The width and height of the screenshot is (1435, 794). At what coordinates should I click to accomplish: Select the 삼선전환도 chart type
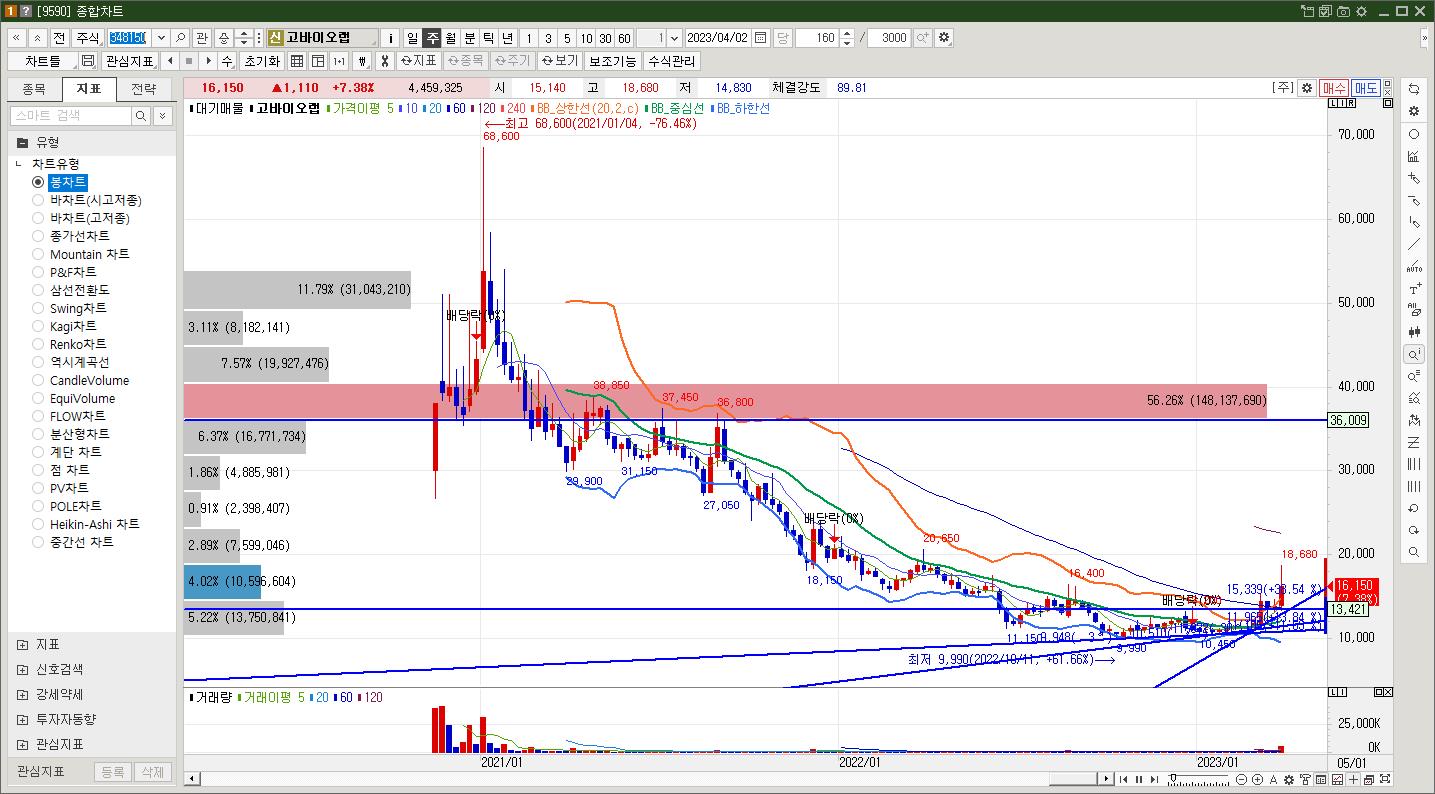tap(38, 290)
